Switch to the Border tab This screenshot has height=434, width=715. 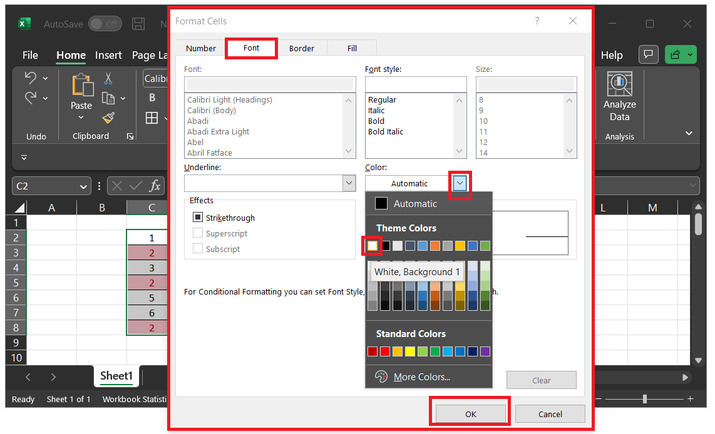pyautogui.click(x=301, y=48)
